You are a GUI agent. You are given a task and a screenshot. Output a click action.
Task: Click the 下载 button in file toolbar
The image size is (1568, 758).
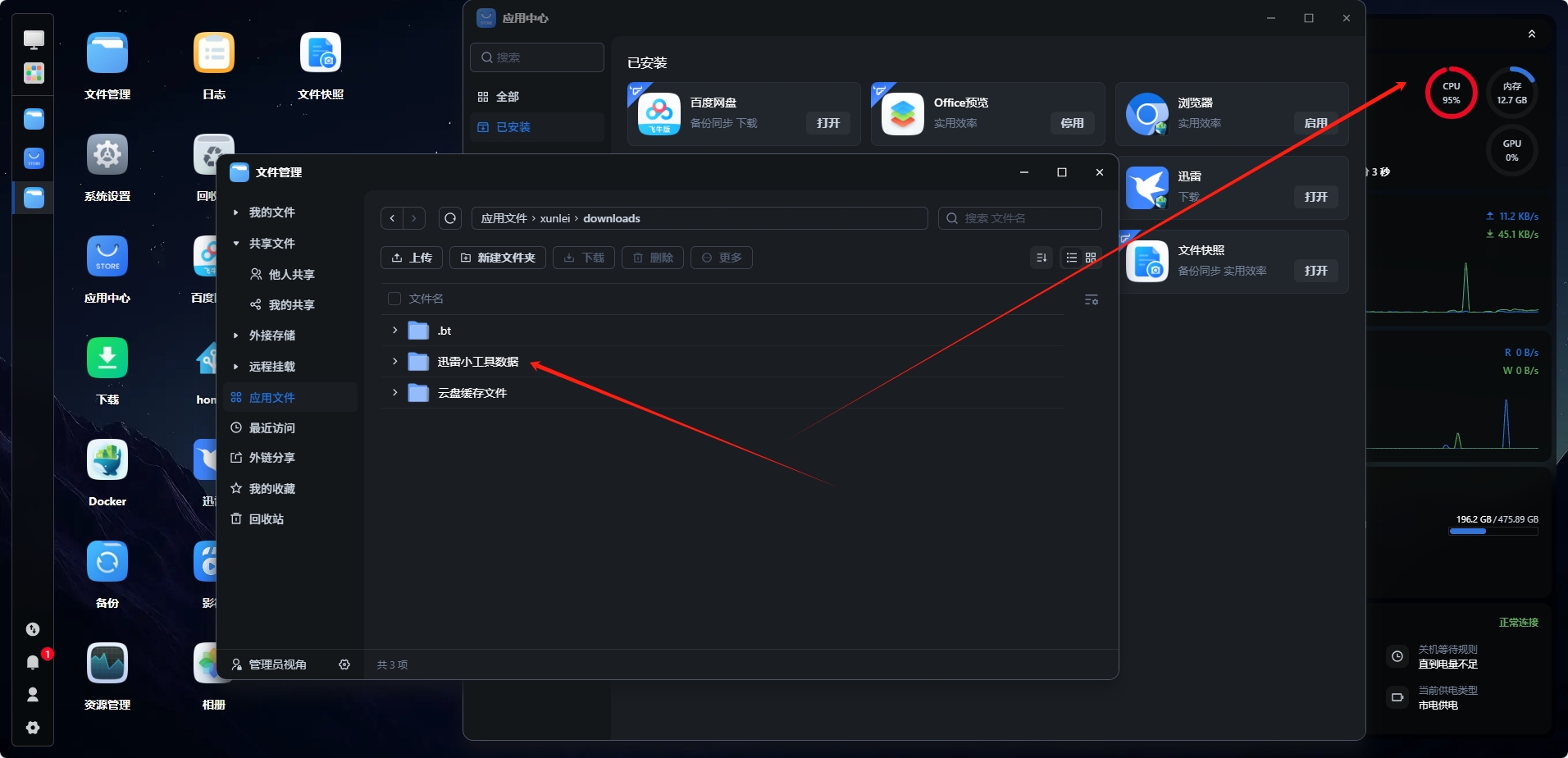point(584,258)
